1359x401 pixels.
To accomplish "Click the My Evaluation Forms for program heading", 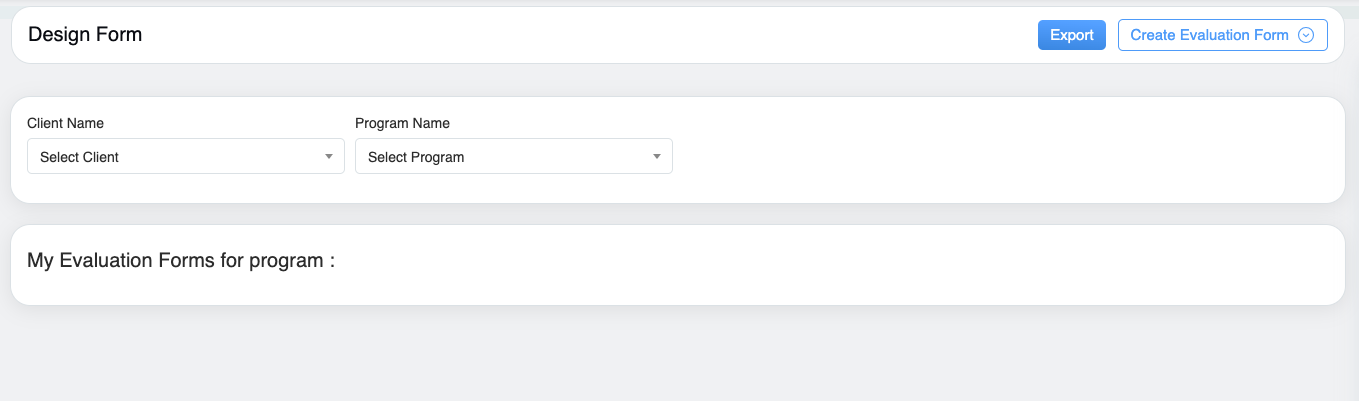I will [180, 261].
